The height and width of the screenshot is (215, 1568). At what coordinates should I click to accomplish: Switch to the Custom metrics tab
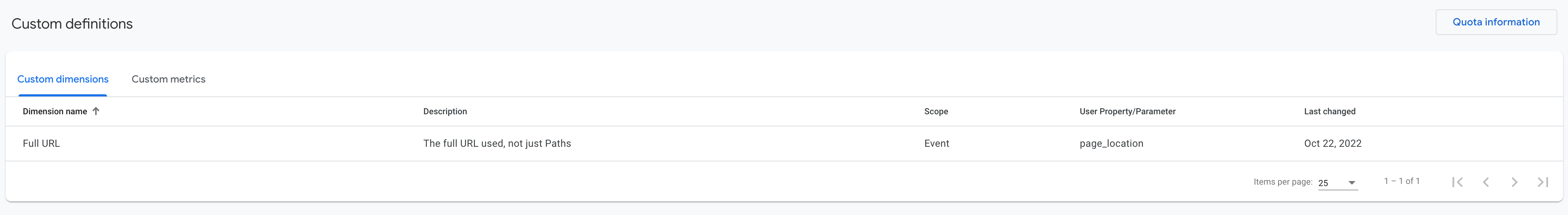point(169,79)
